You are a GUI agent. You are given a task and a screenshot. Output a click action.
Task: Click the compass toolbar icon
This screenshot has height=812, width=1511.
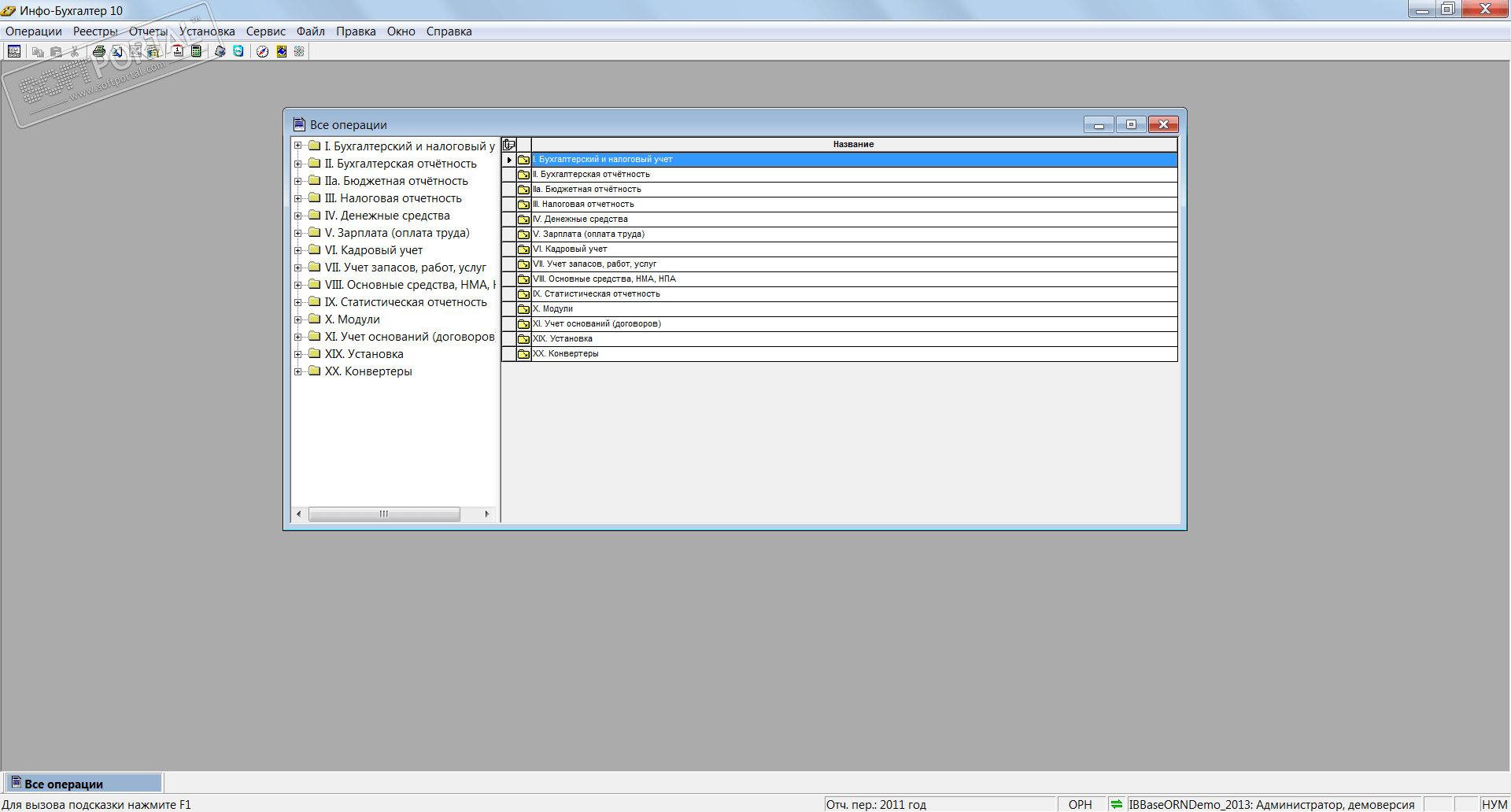263,51
